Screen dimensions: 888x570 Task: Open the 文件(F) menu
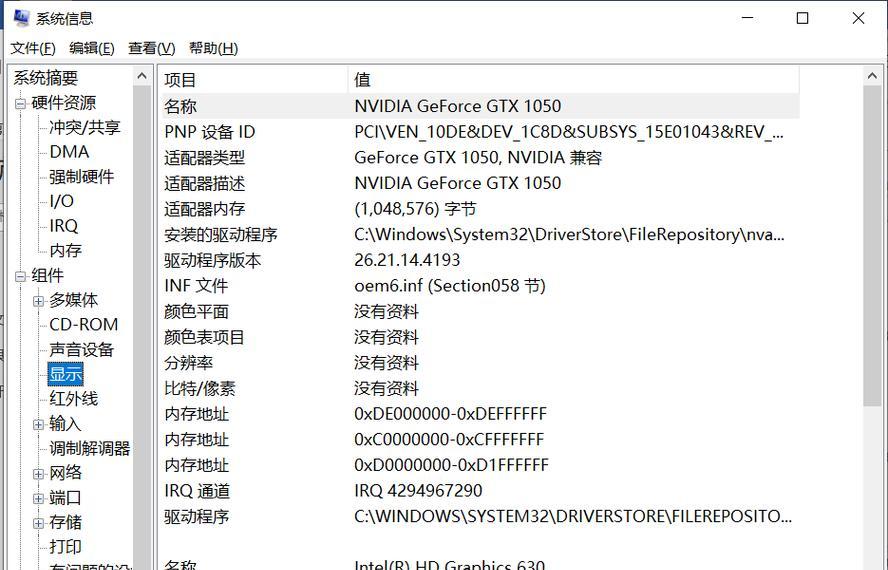pos(33,48)
